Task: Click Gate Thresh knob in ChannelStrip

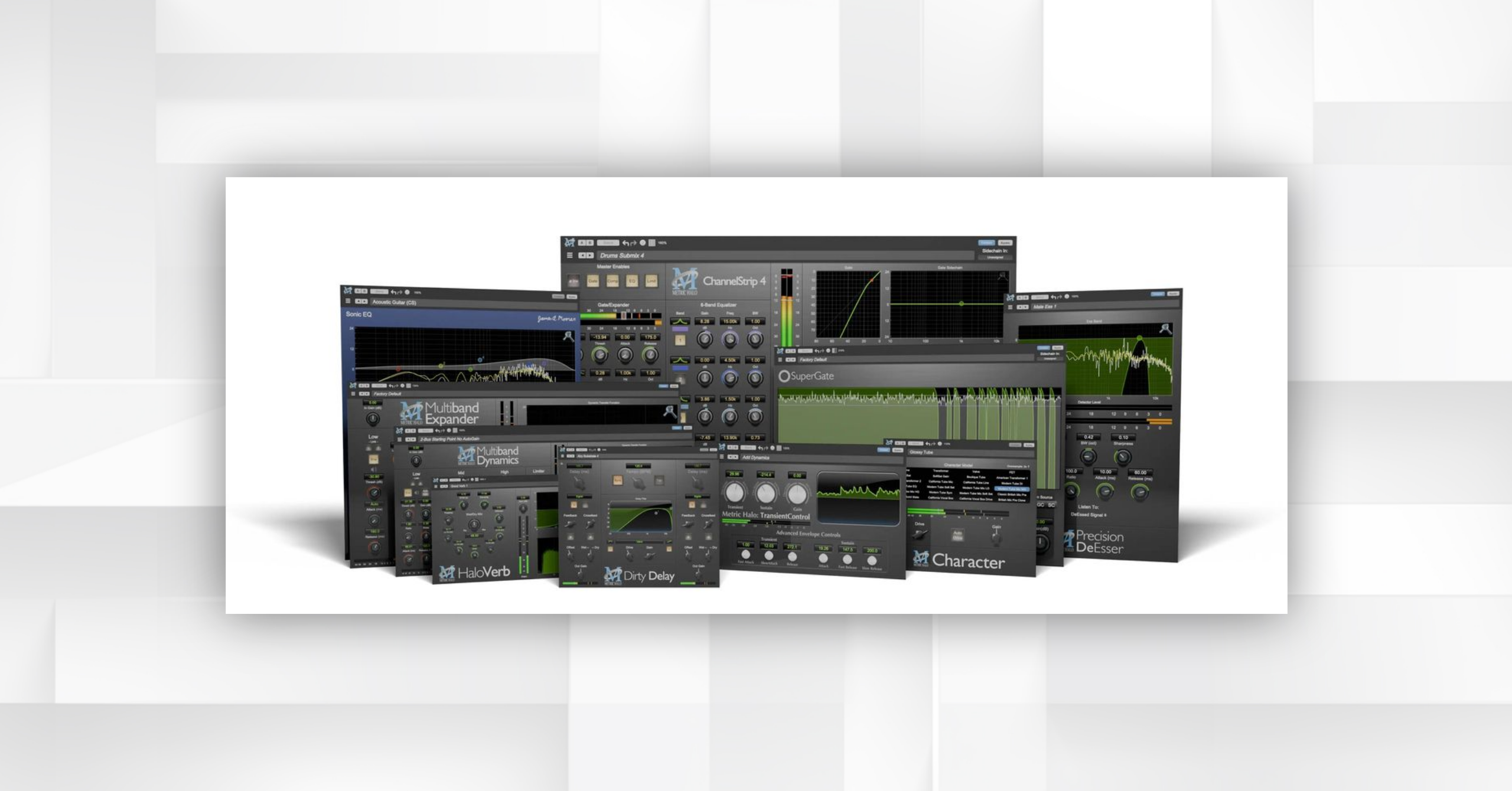Action: [x=600, y=355]
